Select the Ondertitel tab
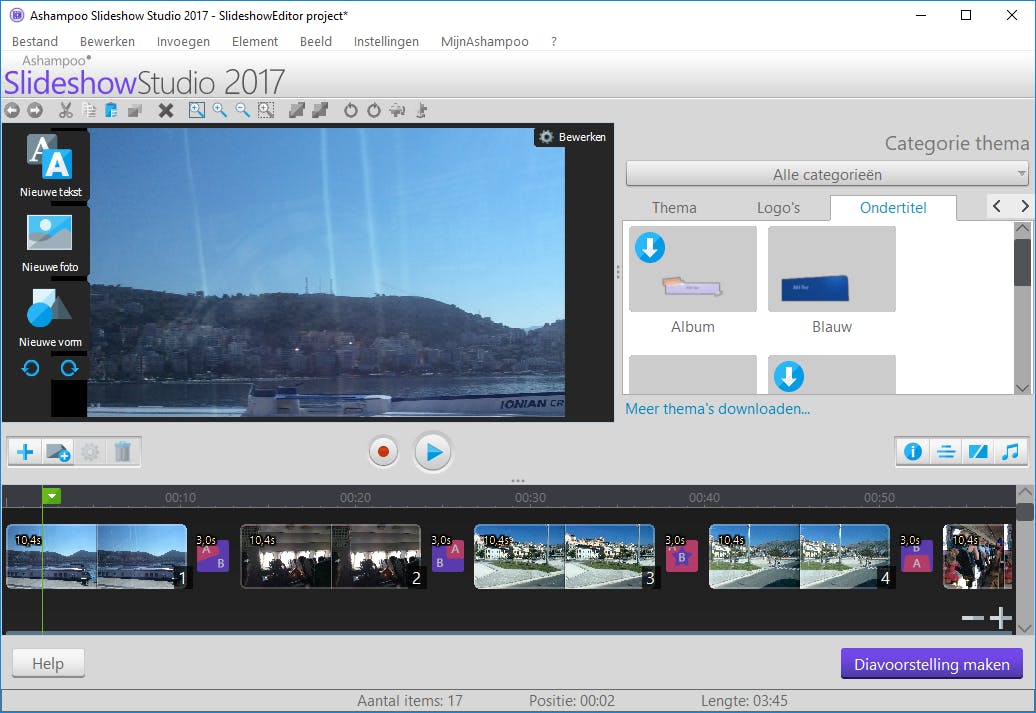The width and height of the screenshot is (1036, 713). point(893,207)
